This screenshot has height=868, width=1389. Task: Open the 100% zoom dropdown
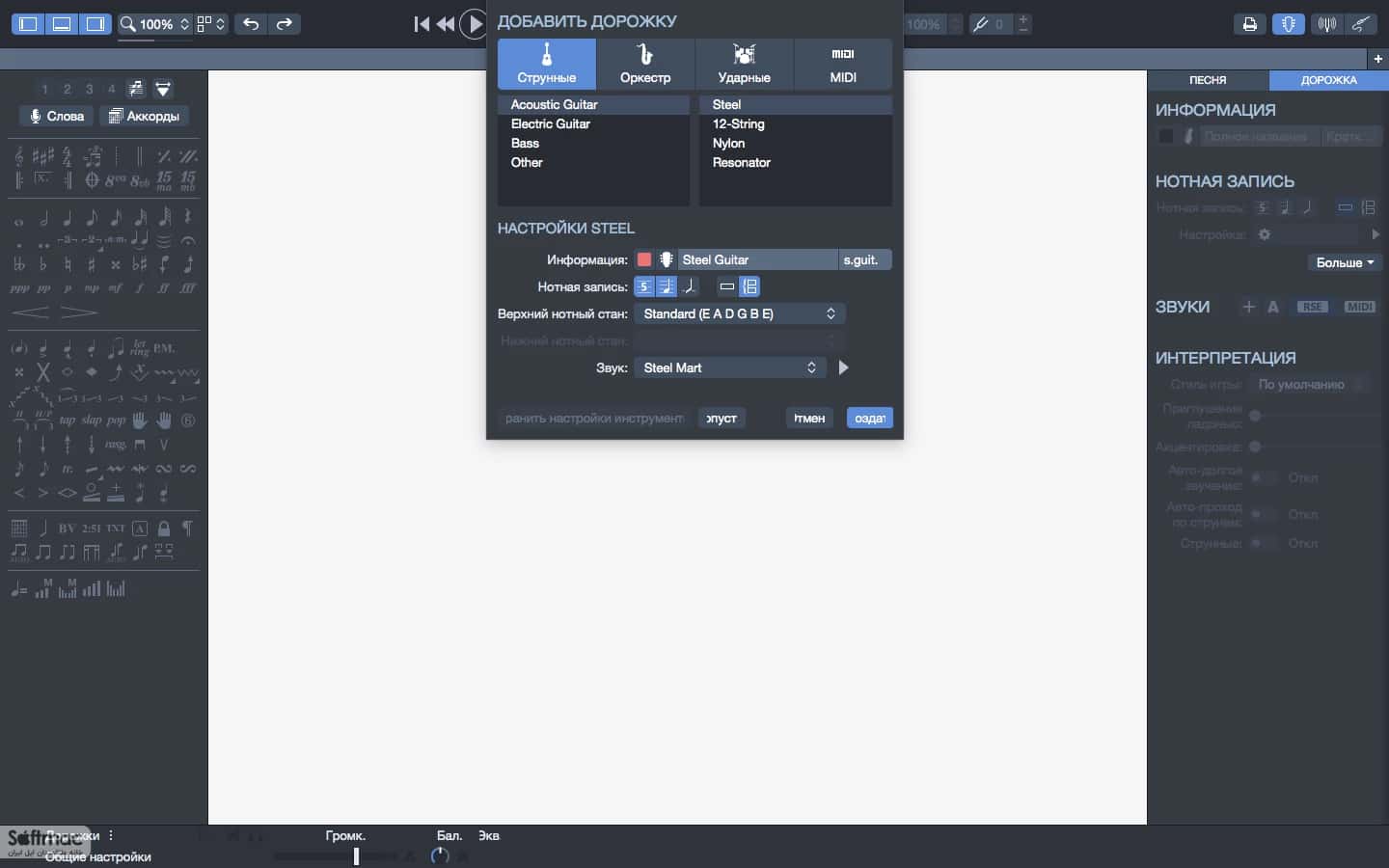[155, 24]
